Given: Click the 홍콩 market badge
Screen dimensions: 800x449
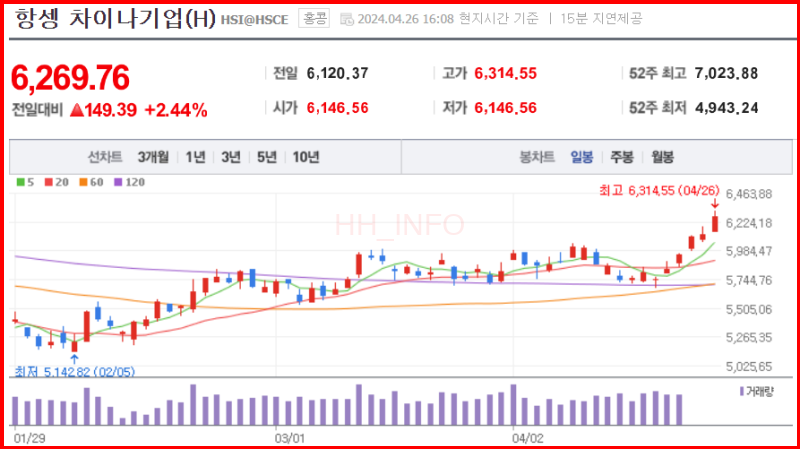Looking at the screenshot, I should [x=314, y=19].
